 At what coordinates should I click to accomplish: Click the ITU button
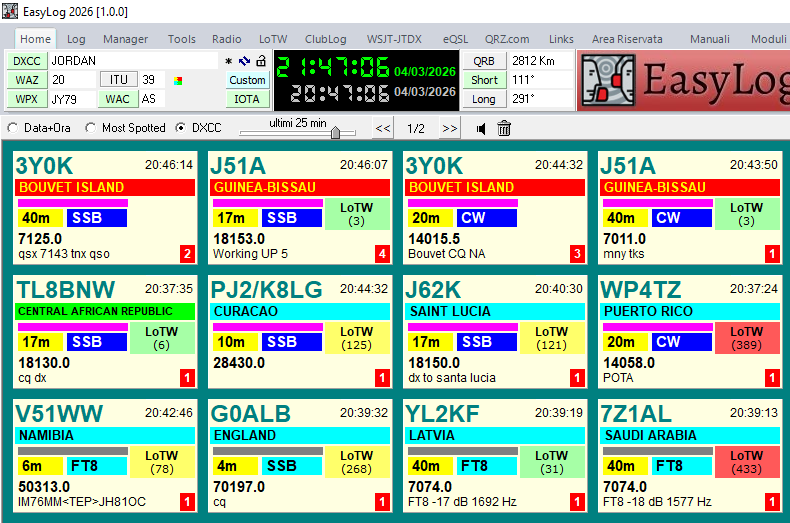tap(118, 80)
